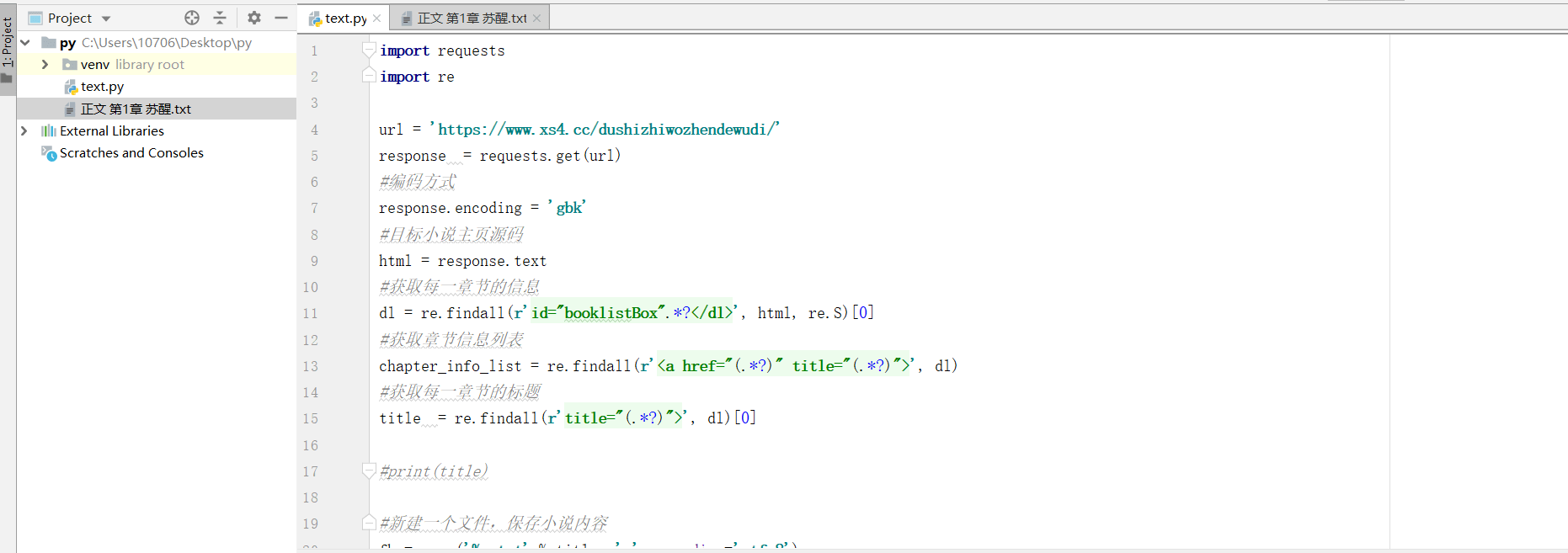
Task: Click the py root folder icon
Action: pyautogui.click(x=49, y=42)
